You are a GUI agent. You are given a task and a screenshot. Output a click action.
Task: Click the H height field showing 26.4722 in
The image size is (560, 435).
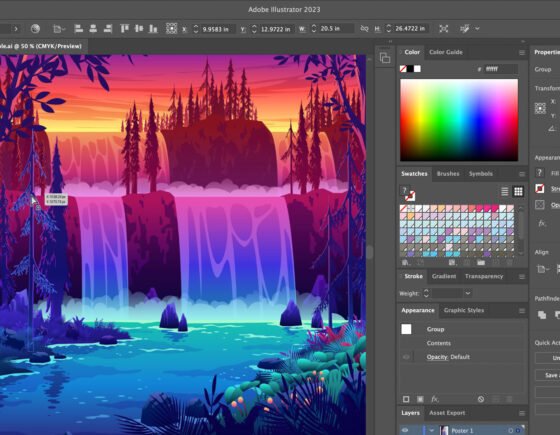pyautogui.click(x=411, y=28)
